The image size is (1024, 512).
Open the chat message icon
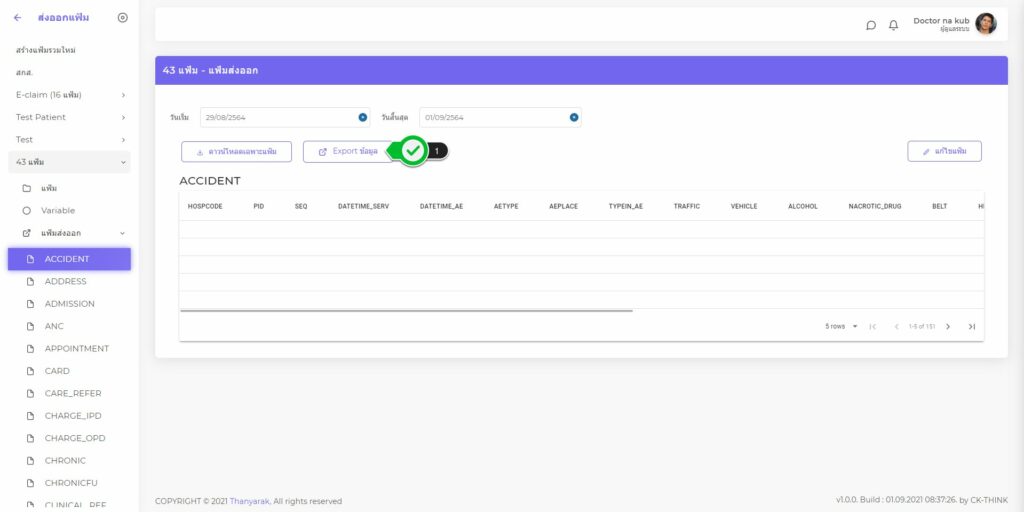coord(871,25)
